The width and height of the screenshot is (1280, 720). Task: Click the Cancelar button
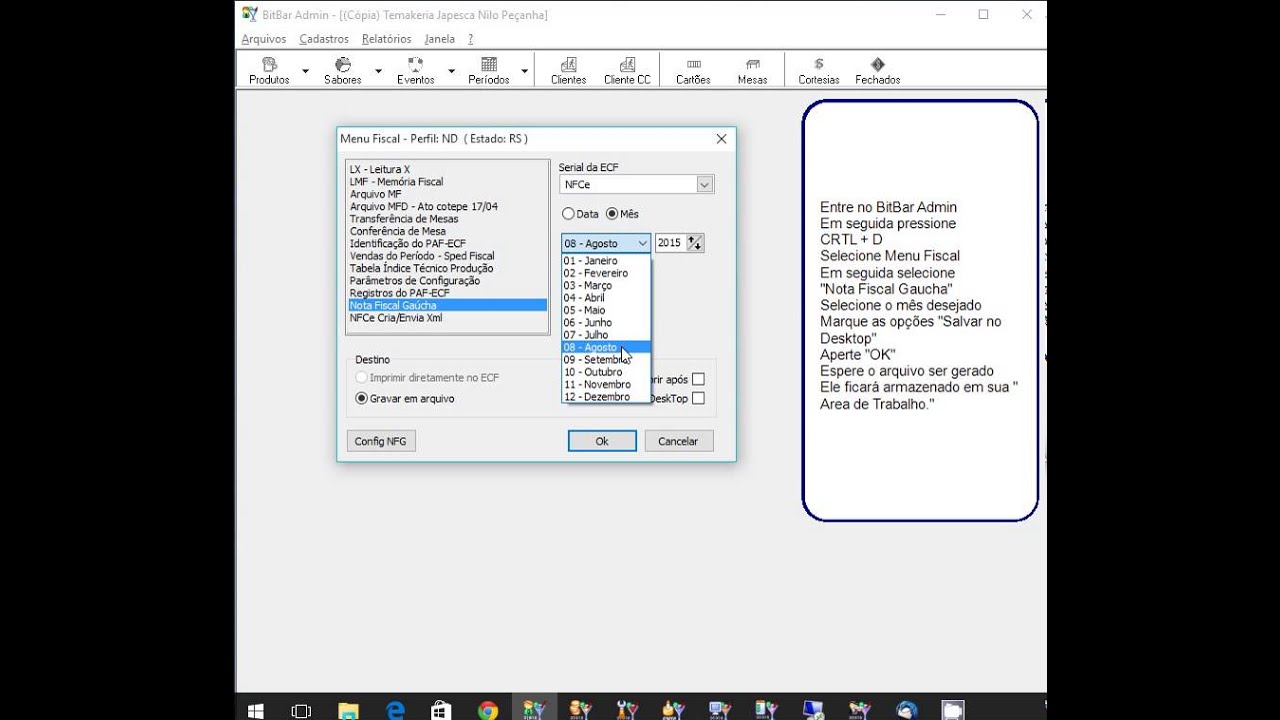(678, 441)
